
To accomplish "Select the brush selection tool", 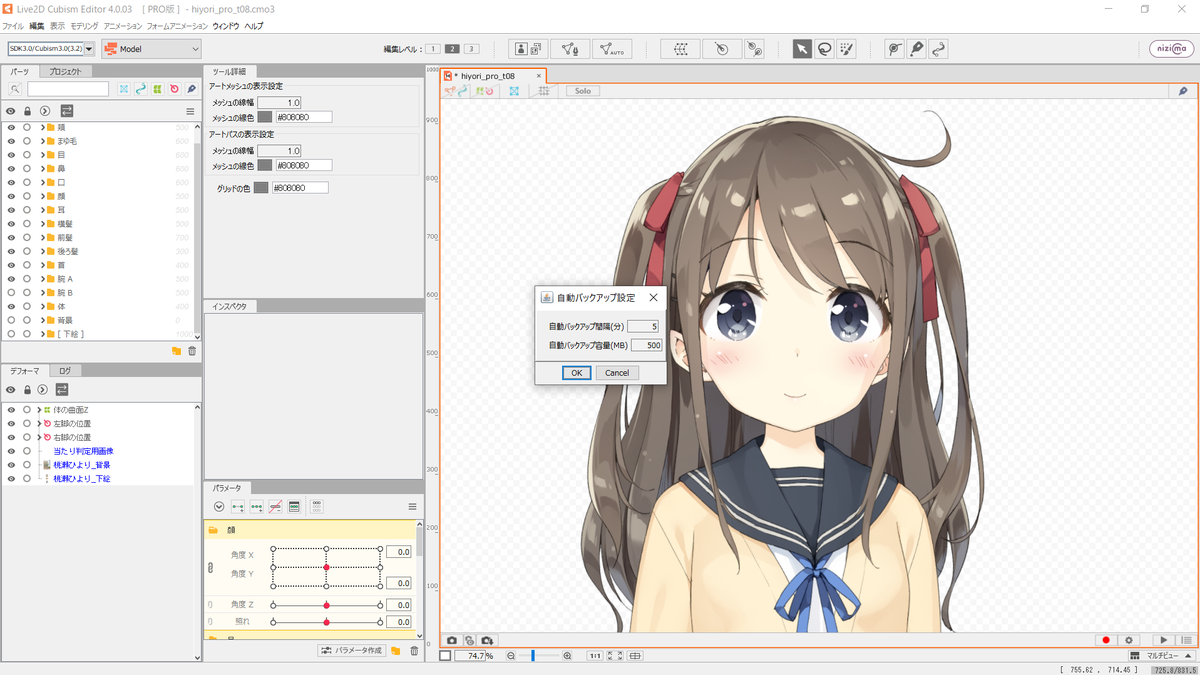I will [846, 48].
